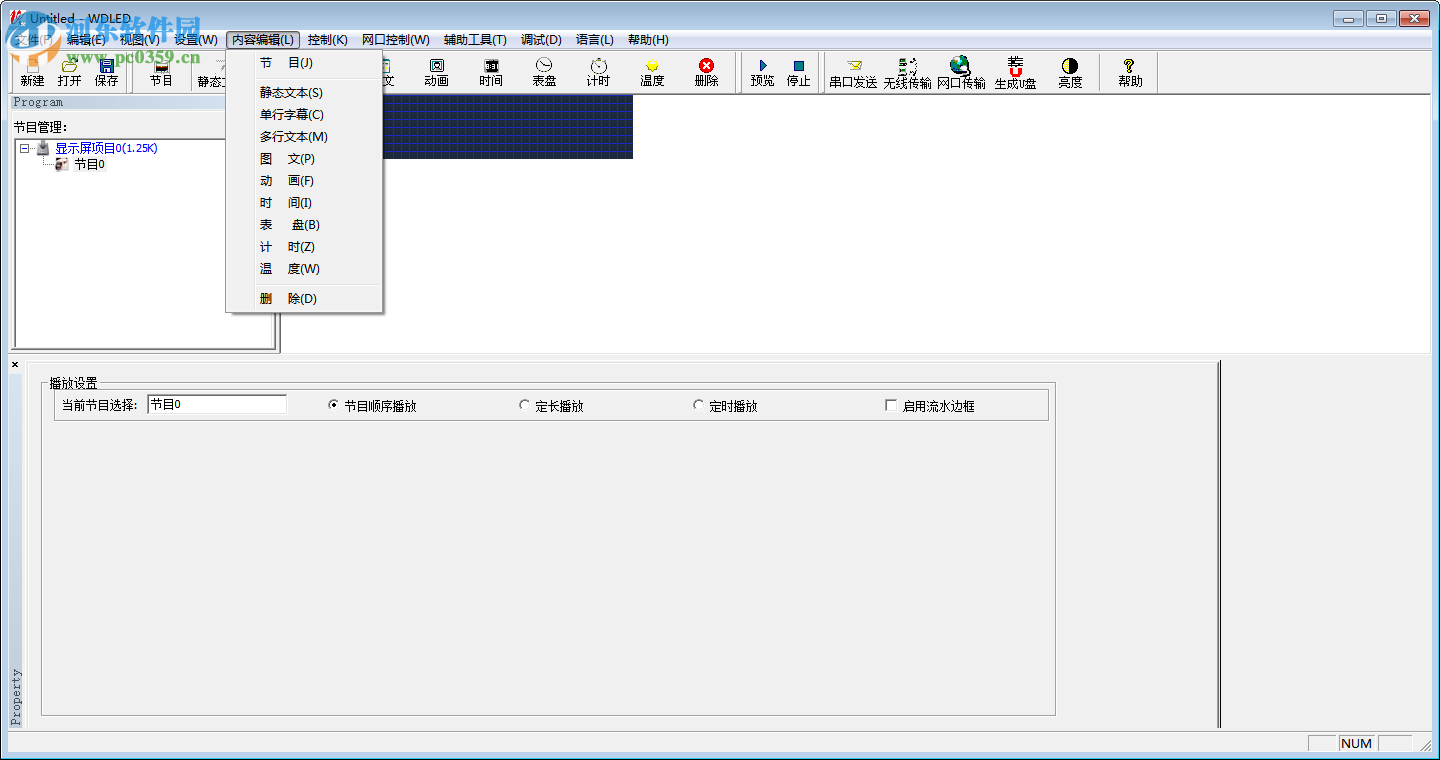Select the 定长播放 radio button
The height and width of the screenshot is (760, 1440).
click(524, 406)
